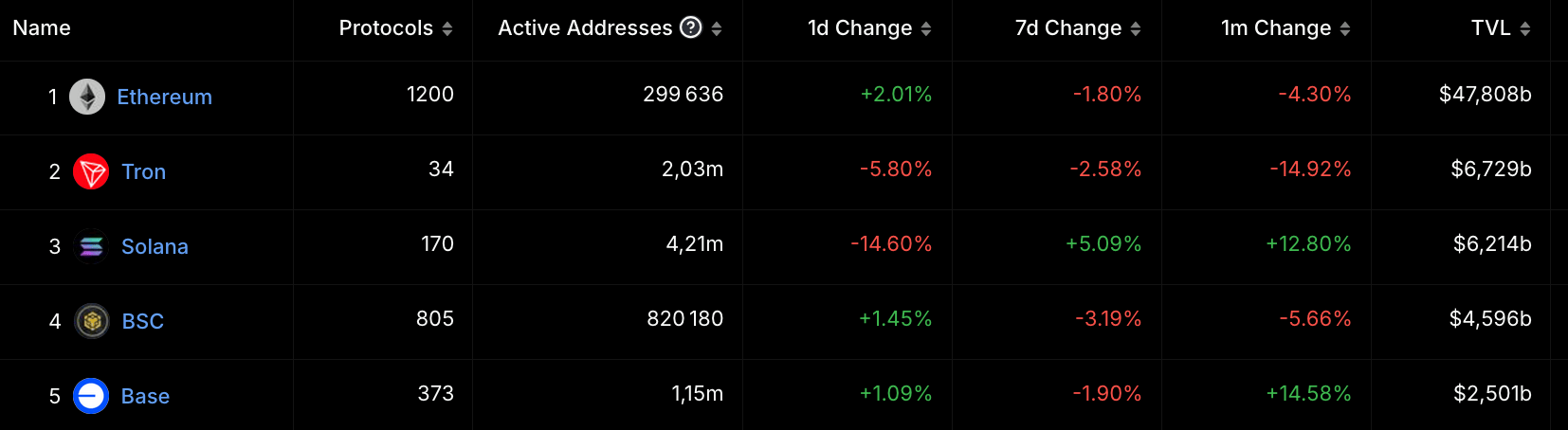Click the Ethereum chain logo icon
Image resolution: width=1568 pixels, height=430 pixels.
click(87, 97)
